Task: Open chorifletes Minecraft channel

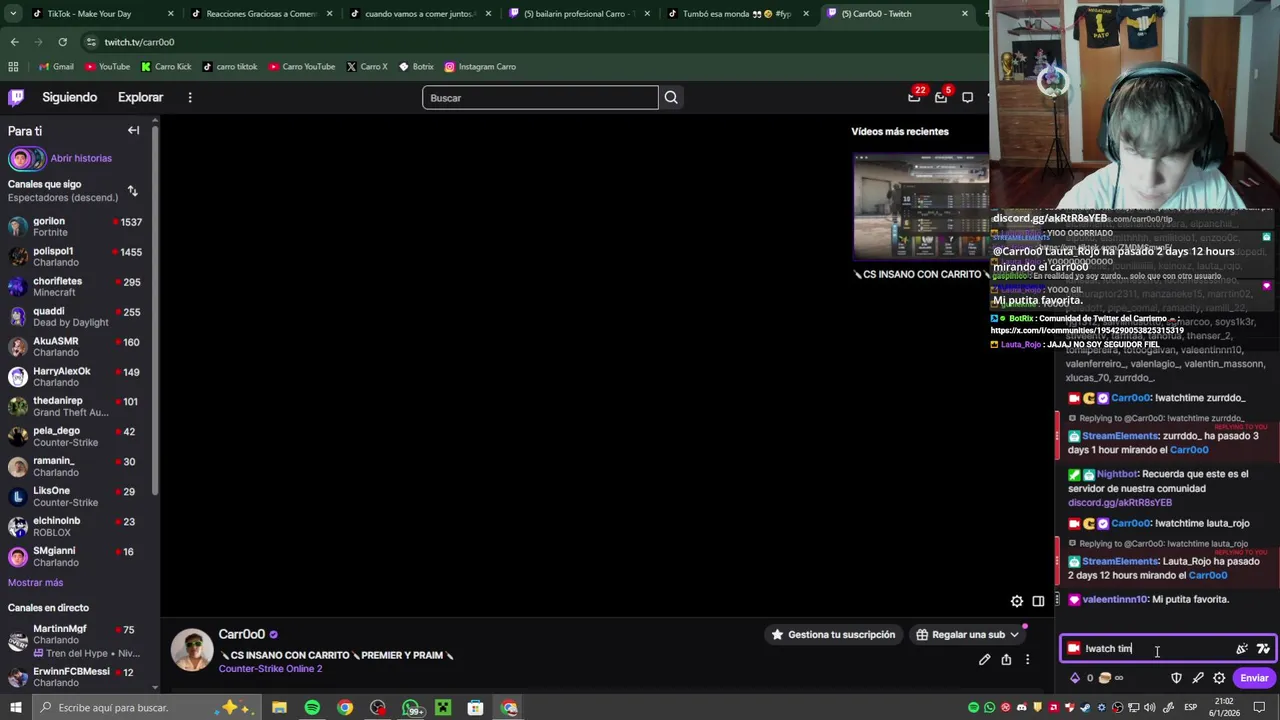Action: 77,287
